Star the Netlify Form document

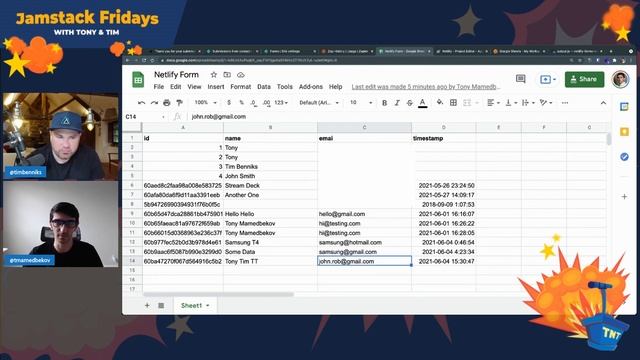point(213,75)
